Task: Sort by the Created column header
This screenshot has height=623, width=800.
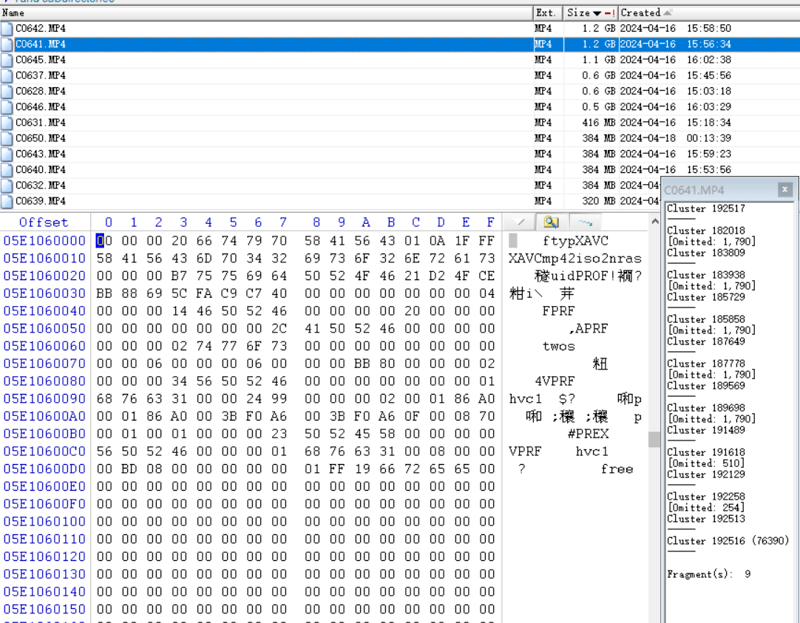Action: [x=709, y=13]
